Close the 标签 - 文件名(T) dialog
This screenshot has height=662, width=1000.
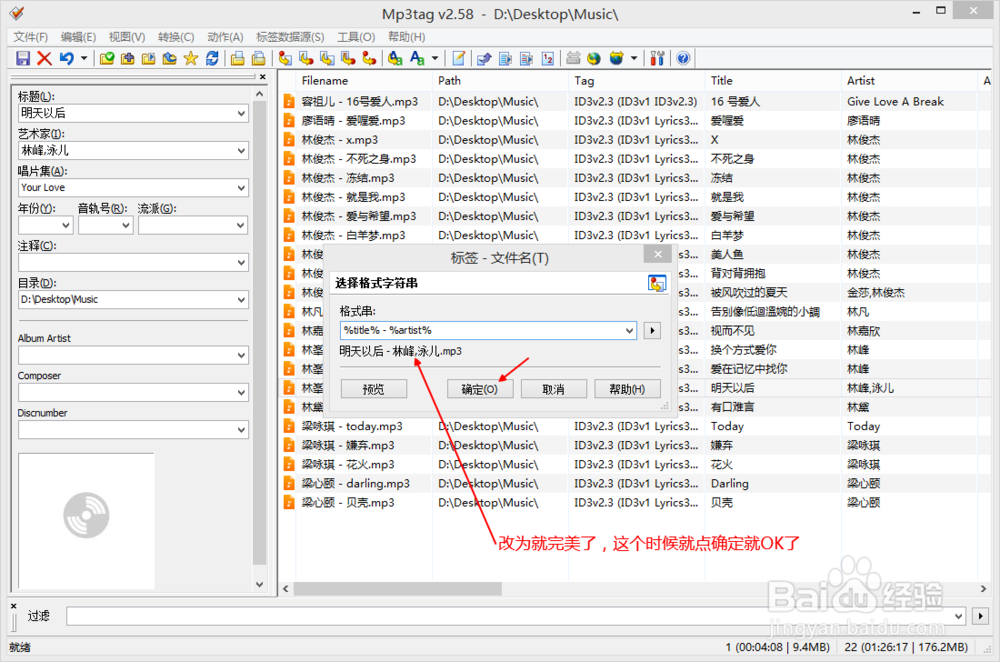click(x=658, y=255)
